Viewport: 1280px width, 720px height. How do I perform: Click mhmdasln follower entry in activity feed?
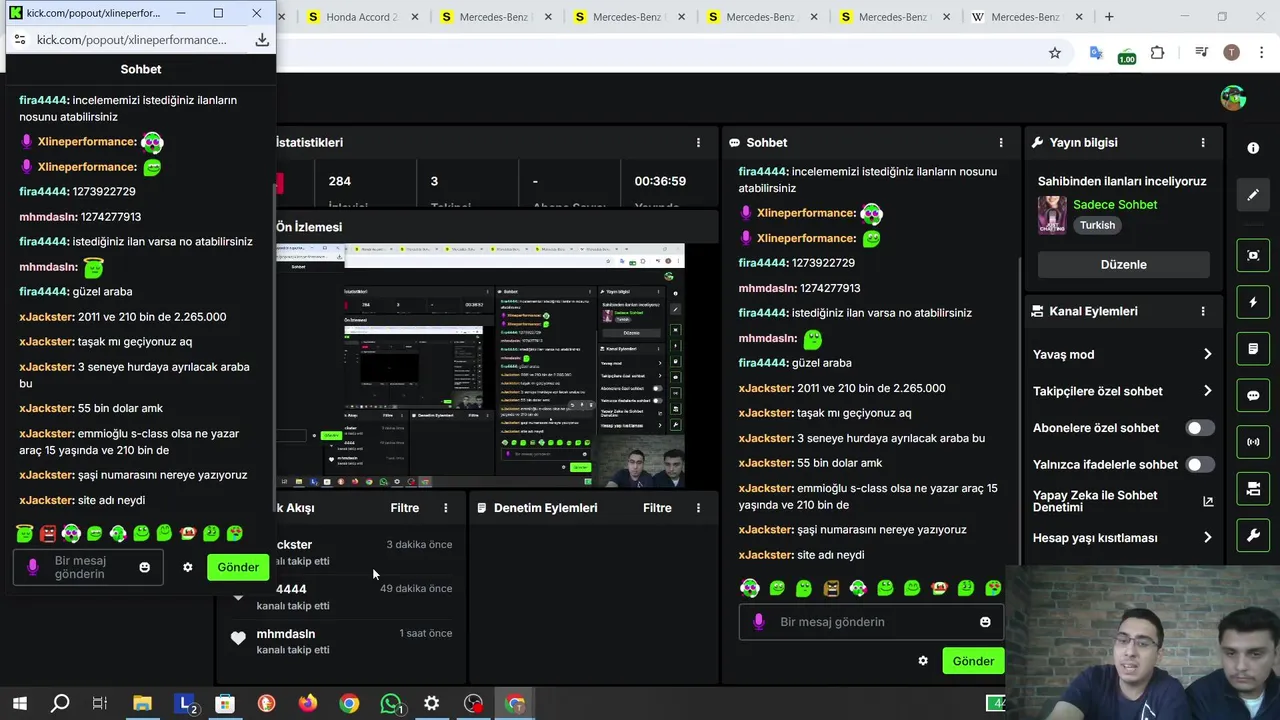(x=340, y=642)
